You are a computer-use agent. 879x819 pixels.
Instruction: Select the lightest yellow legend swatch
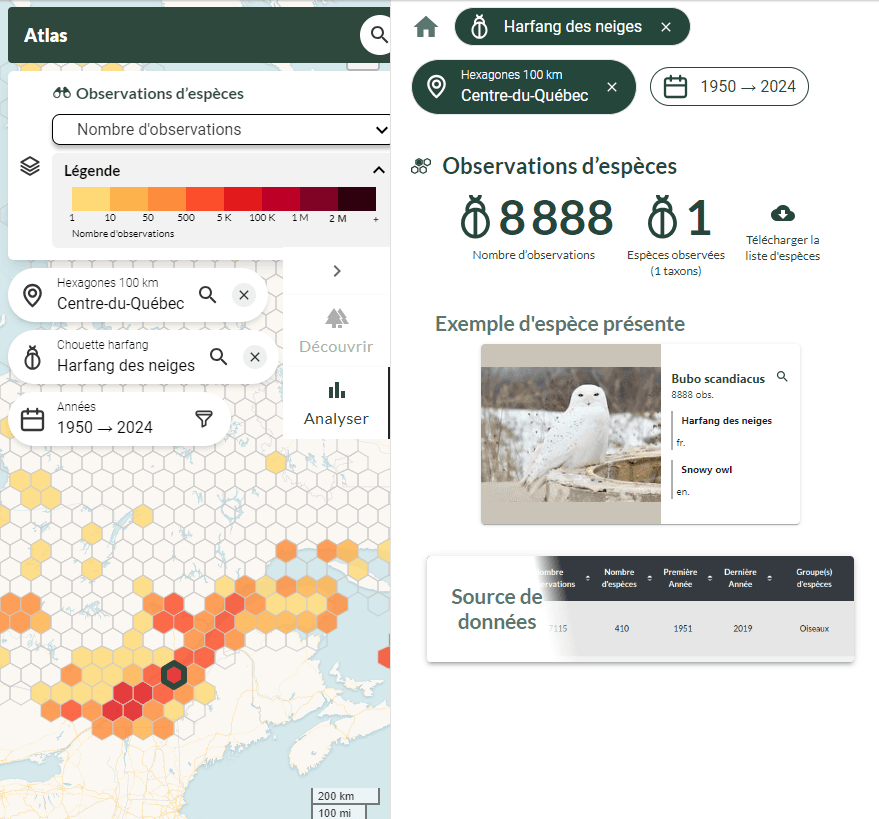click(91, 199)
